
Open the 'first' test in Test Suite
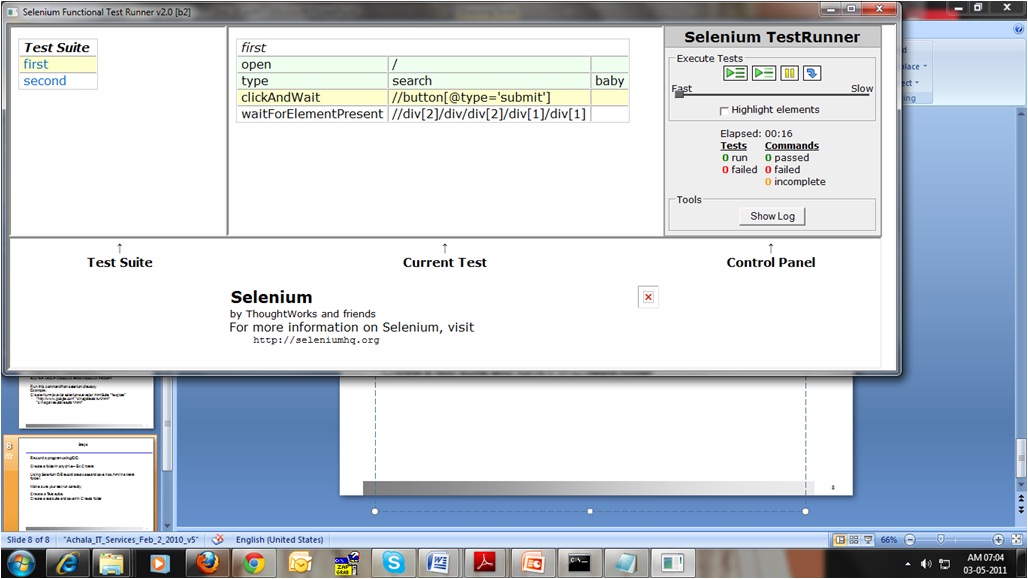pyautogui.click(x=35, y=64)
